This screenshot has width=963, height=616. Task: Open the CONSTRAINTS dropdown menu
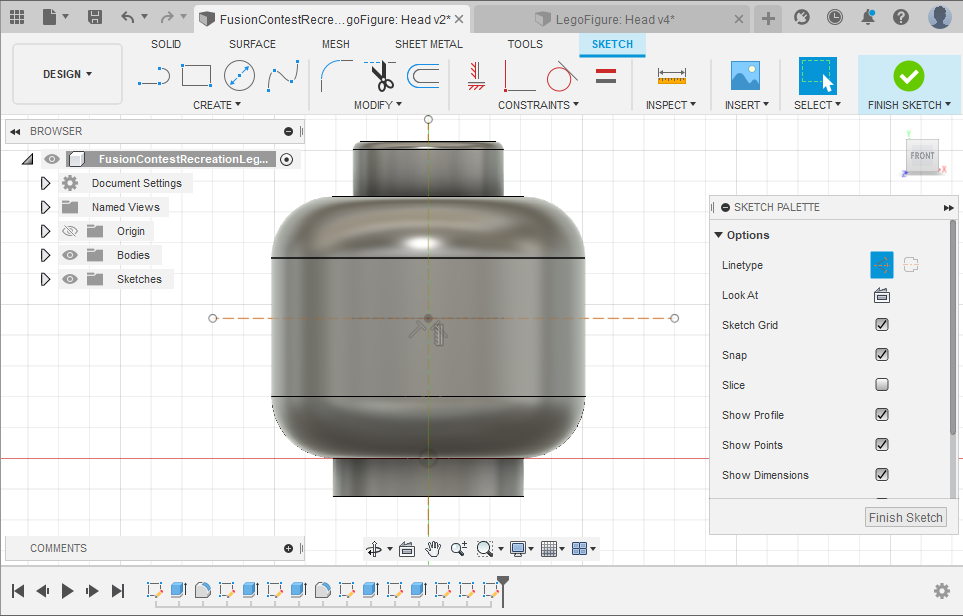tap(539, 105)
